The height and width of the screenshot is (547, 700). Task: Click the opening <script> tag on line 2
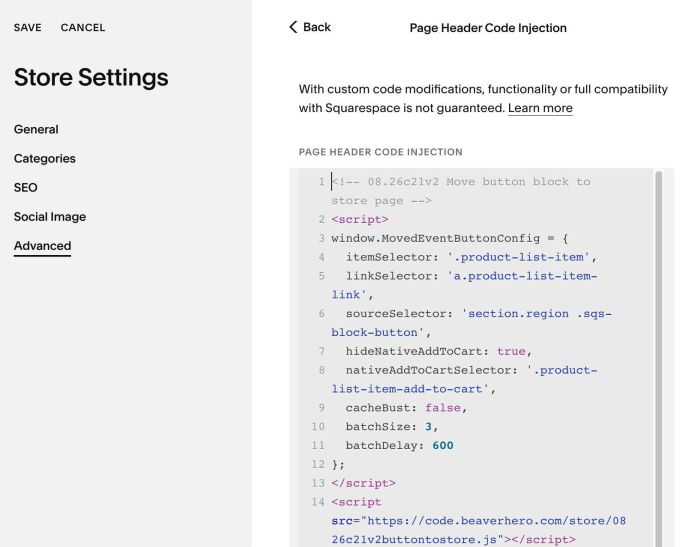(360, 219)
